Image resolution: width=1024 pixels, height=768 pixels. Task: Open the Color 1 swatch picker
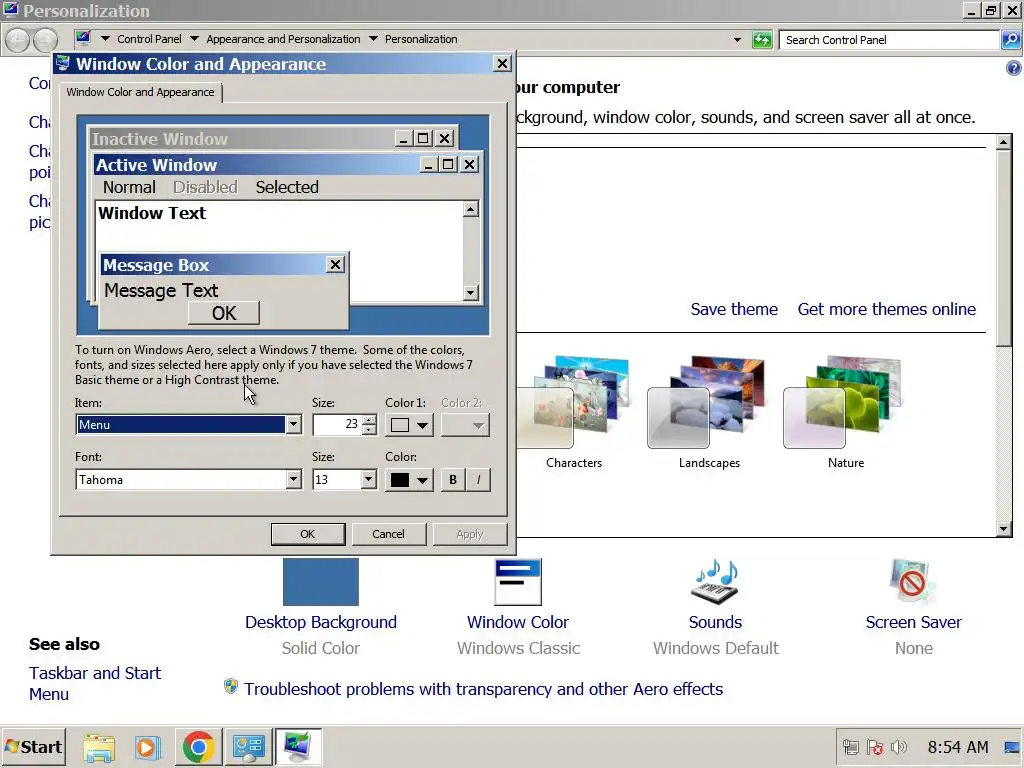point(409,425)
